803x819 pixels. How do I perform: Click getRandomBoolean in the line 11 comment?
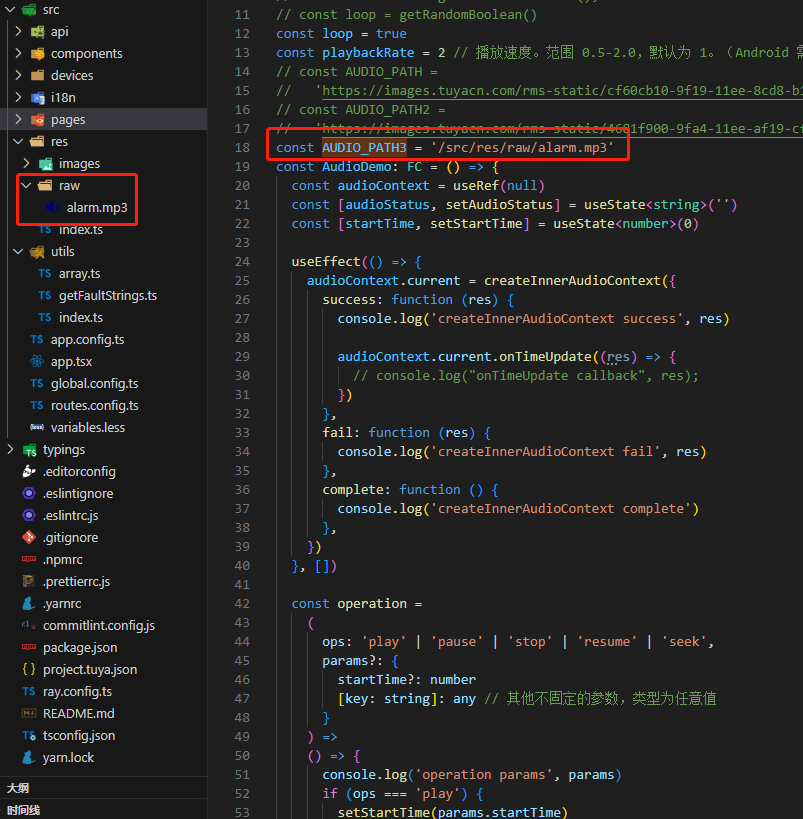click(x=460, y=15)
